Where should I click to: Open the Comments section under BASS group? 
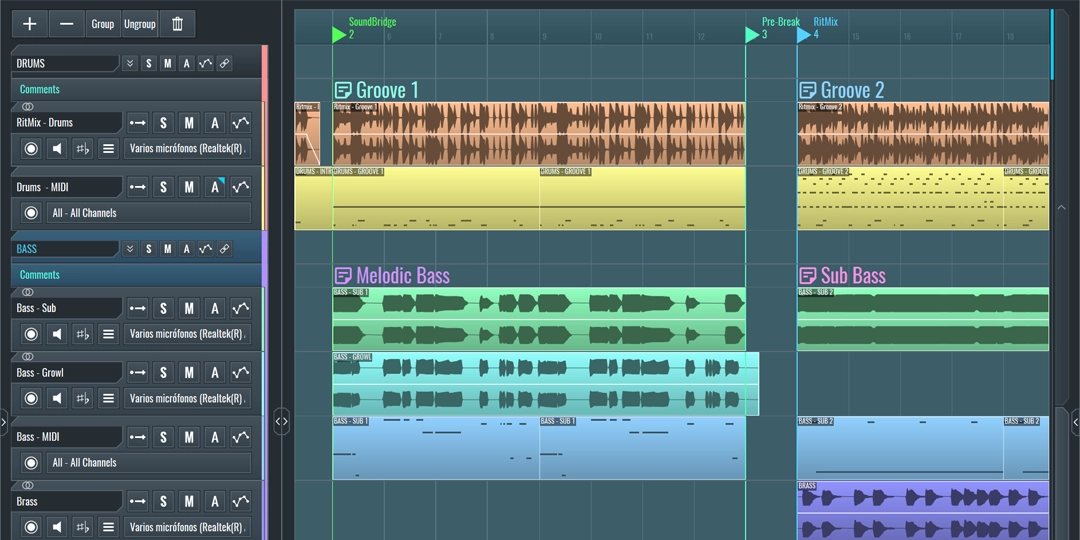coord(40,275)
